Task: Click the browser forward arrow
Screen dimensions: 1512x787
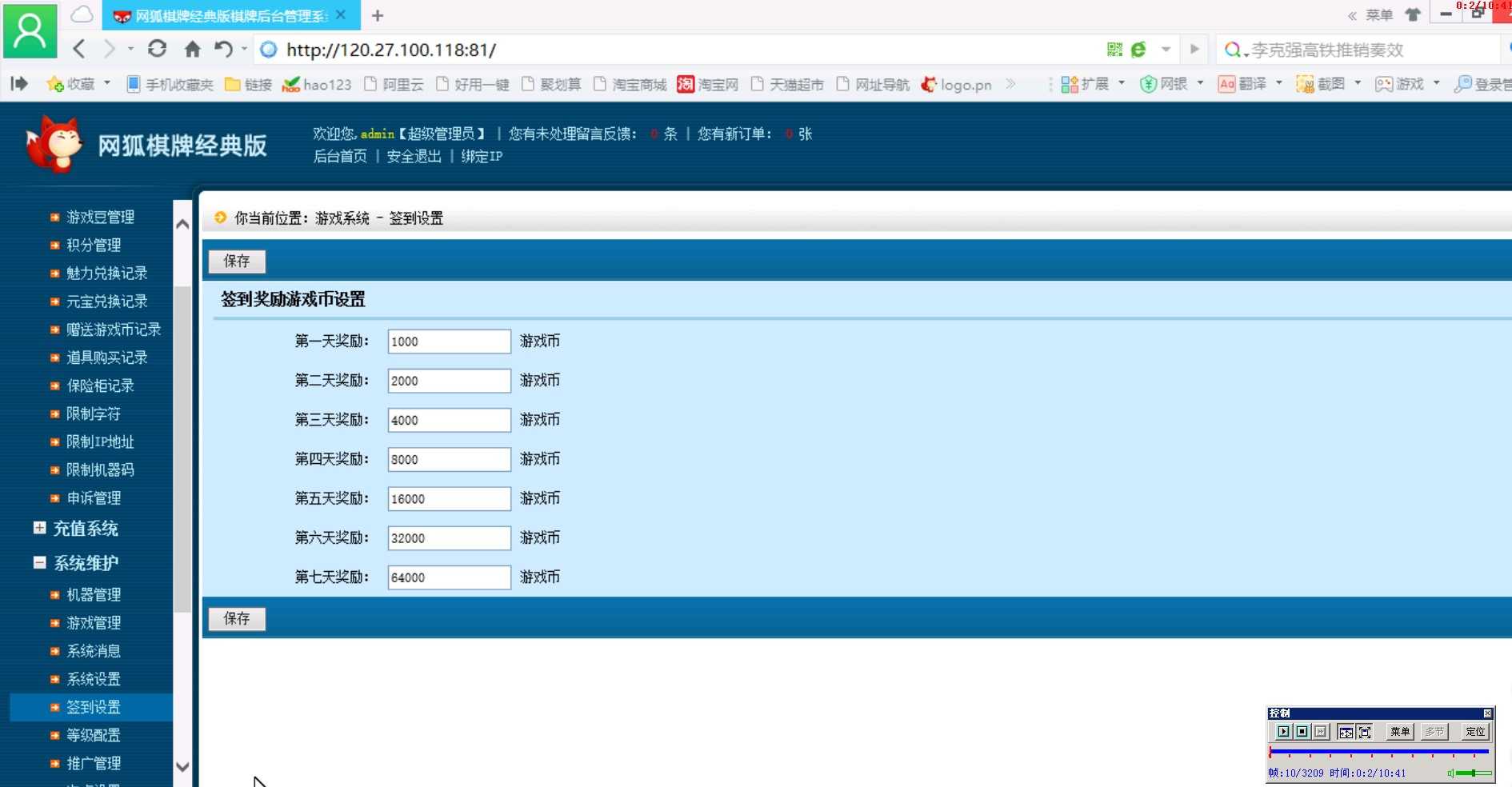Action: tap(110, 50)
